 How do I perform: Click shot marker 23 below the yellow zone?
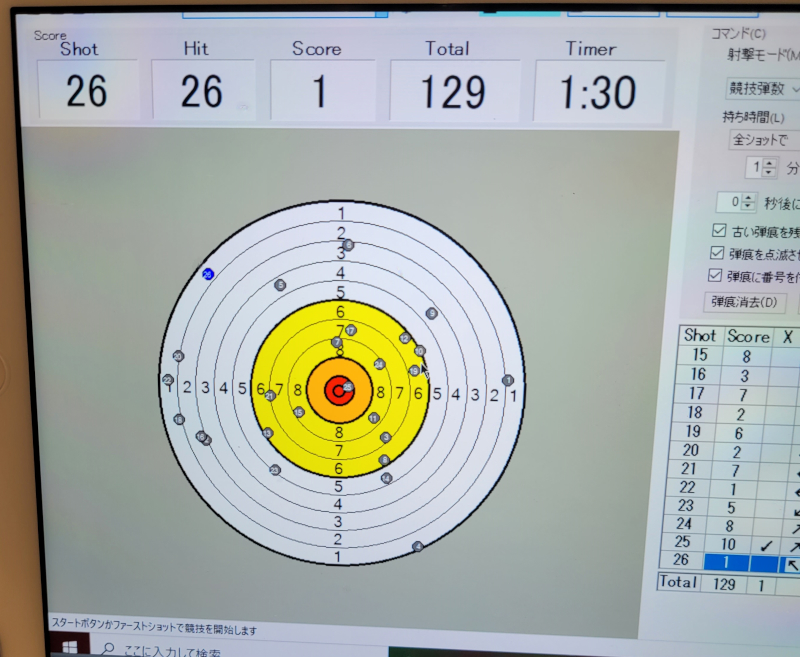coord(275,470)
